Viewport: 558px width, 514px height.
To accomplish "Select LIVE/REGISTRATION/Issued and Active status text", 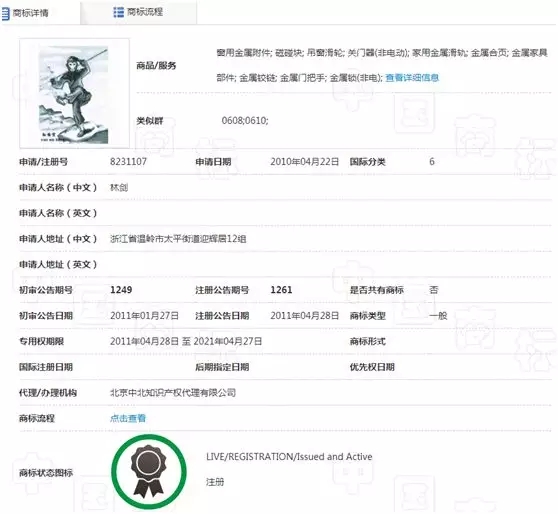I will pos(289,457).
